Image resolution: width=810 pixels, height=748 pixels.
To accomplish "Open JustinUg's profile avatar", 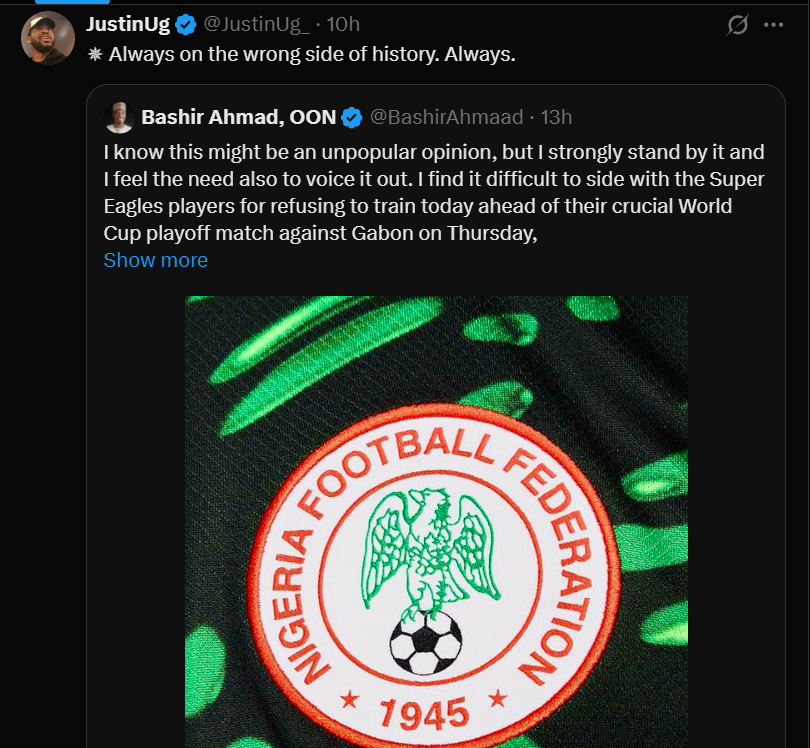I will point(48,39).
